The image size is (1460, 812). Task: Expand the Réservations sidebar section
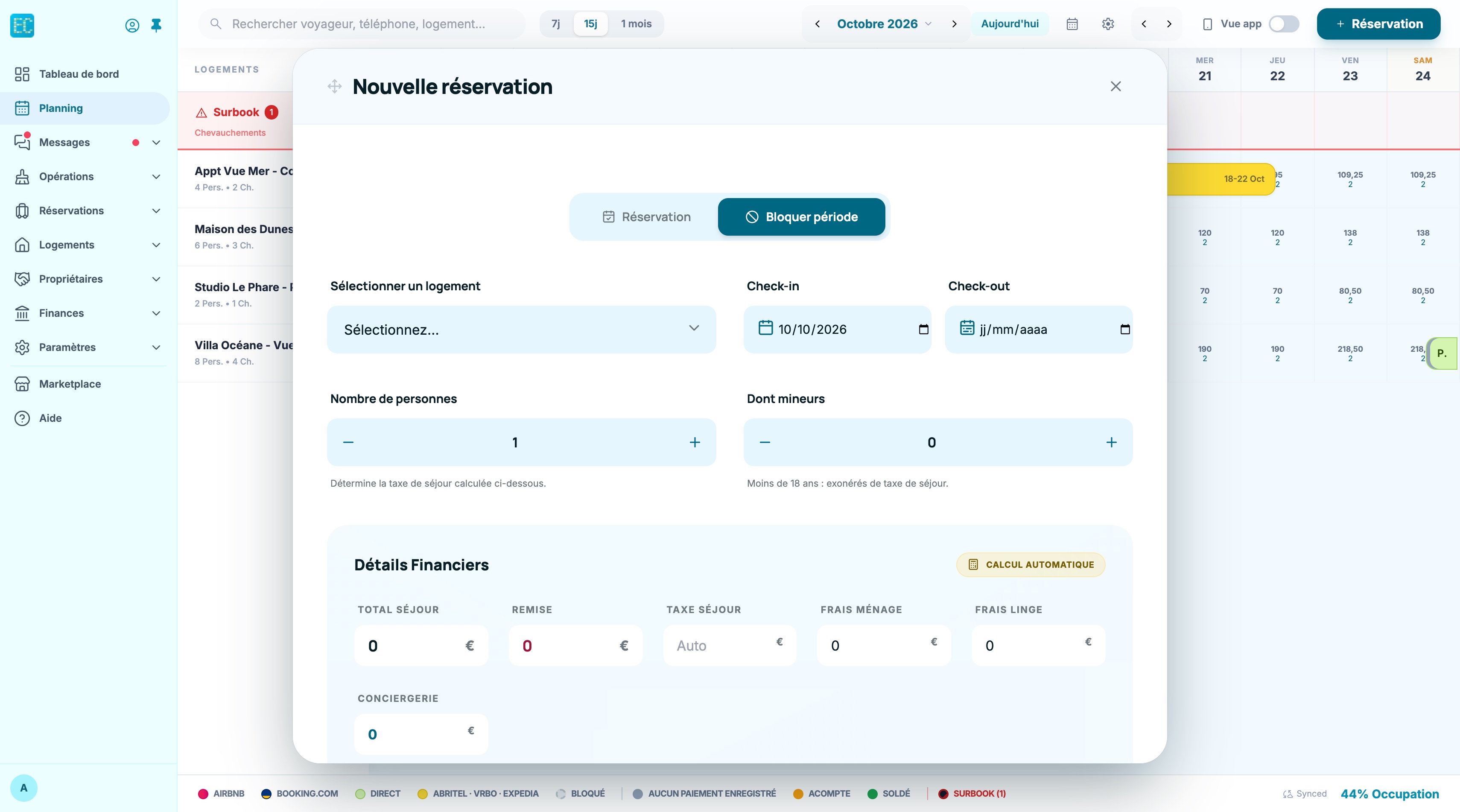156,211
